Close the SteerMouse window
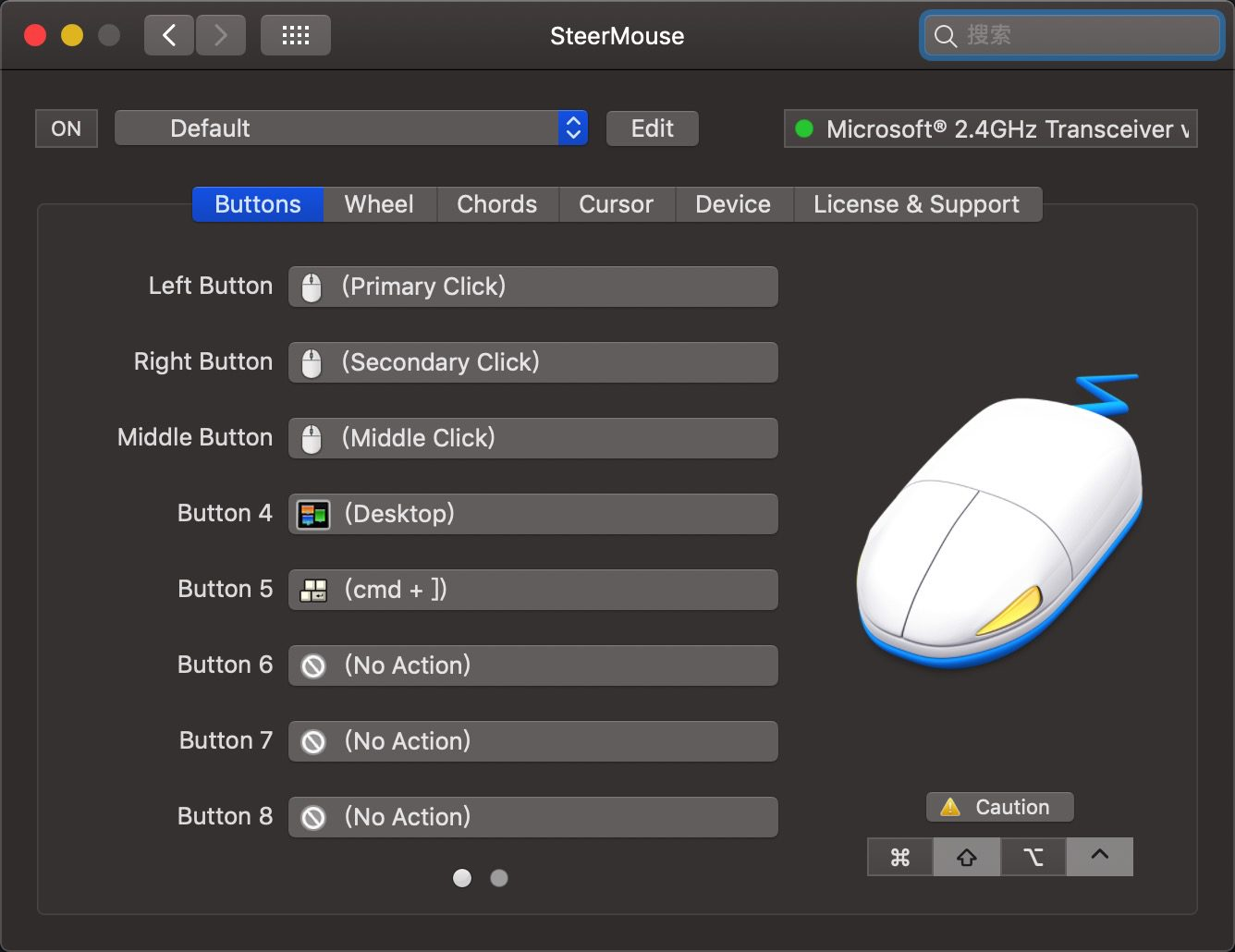Viewport: 1235px width, 952px height. point(35,35)
